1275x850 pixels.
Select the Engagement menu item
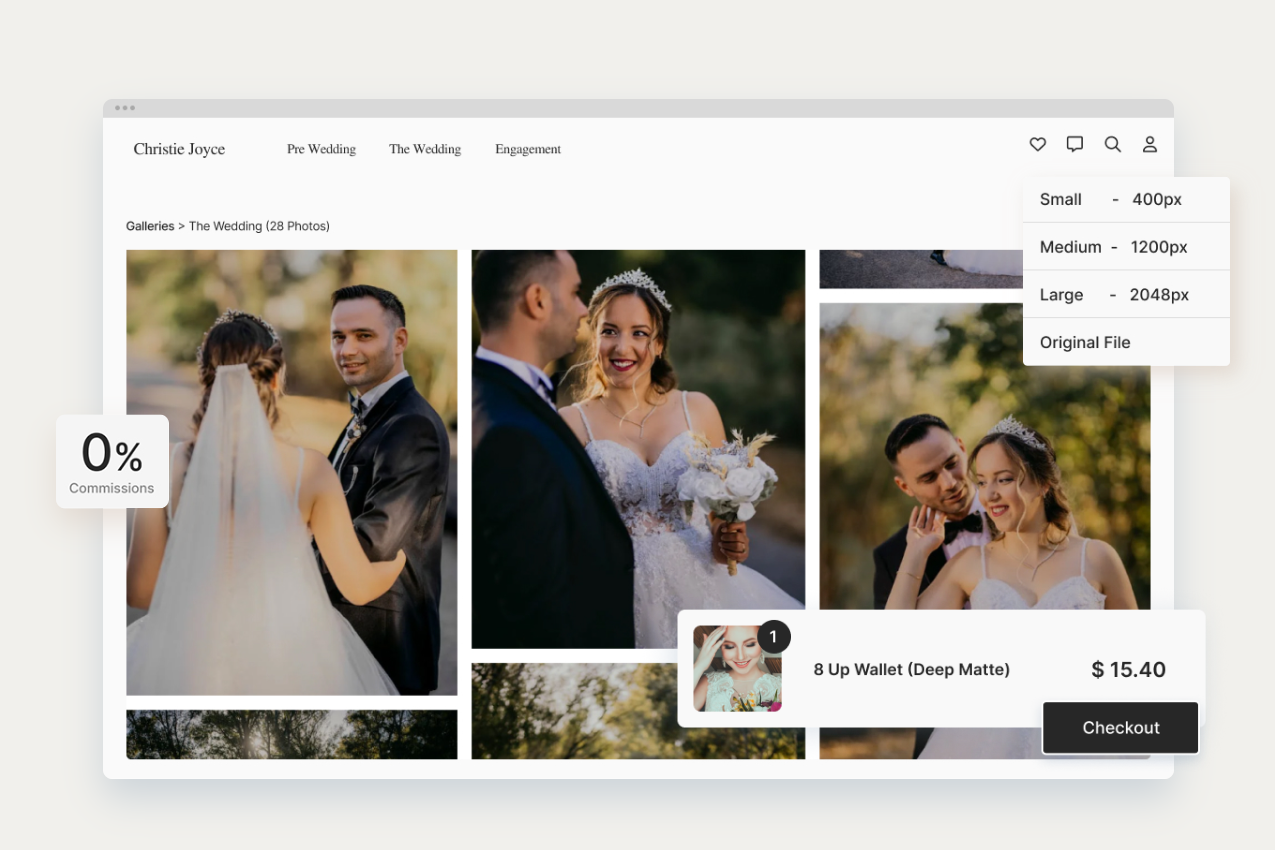coord(528,149)
